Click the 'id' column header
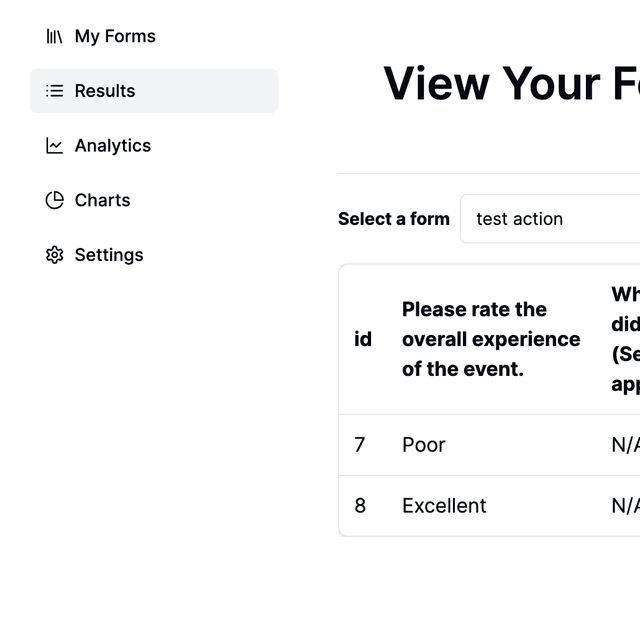Image resolution: width=640 pixels, height=640 pixels. coord(363,339)
